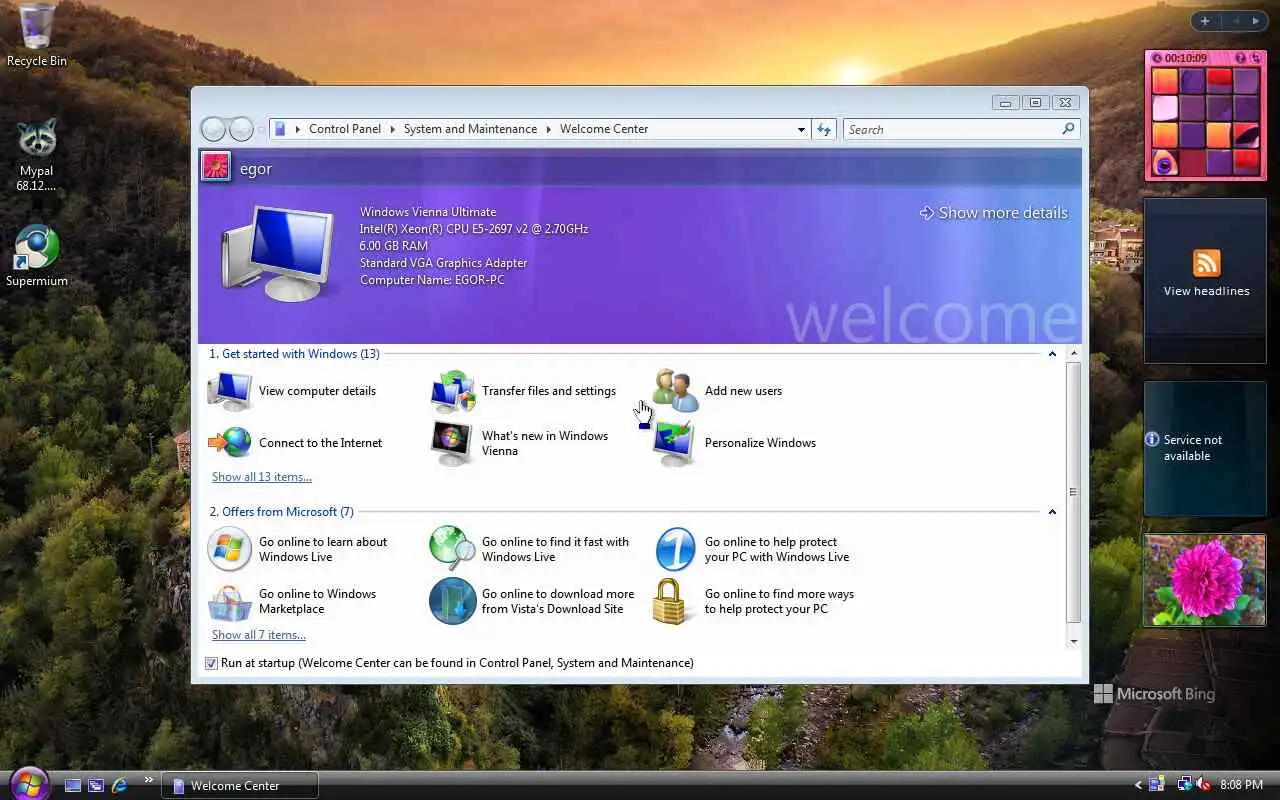Go to Control Panel breadcrumb

(345, 129)
